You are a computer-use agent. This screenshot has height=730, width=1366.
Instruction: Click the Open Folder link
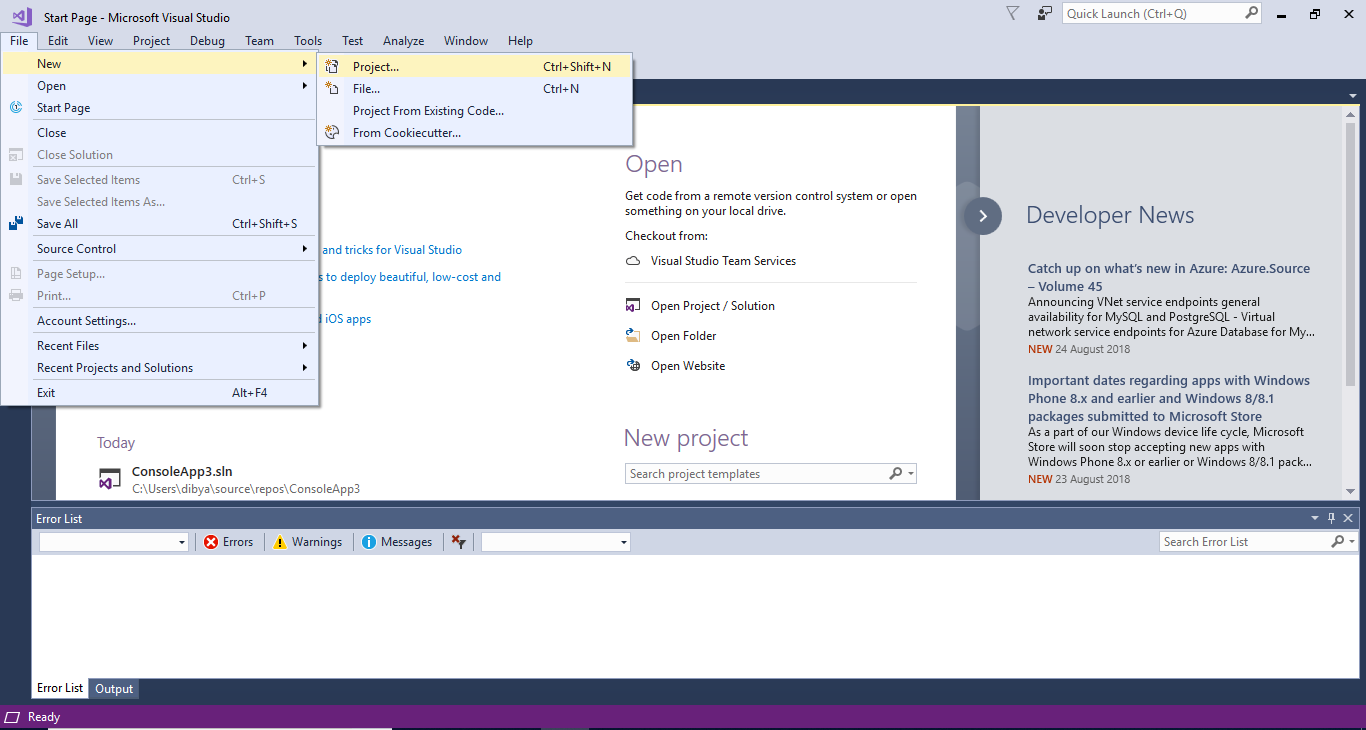[x=684, y=336]
